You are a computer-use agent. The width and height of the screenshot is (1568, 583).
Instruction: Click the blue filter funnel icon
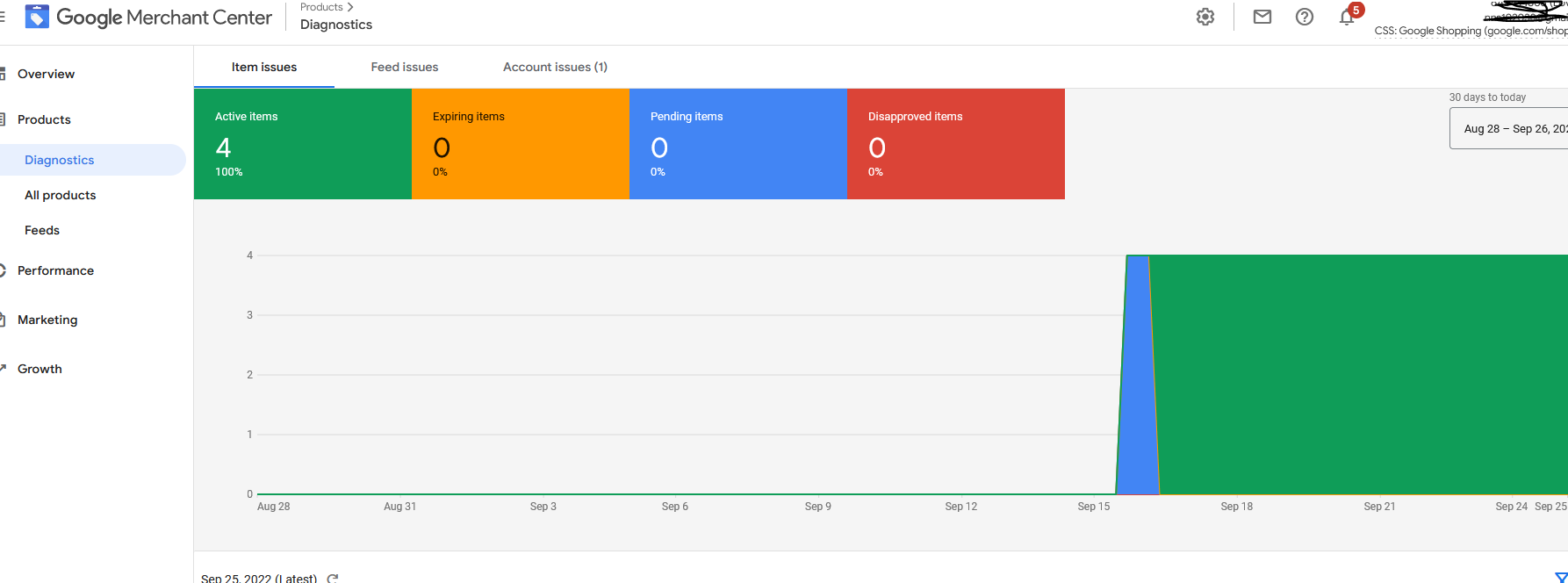(x=1560, y=577)
